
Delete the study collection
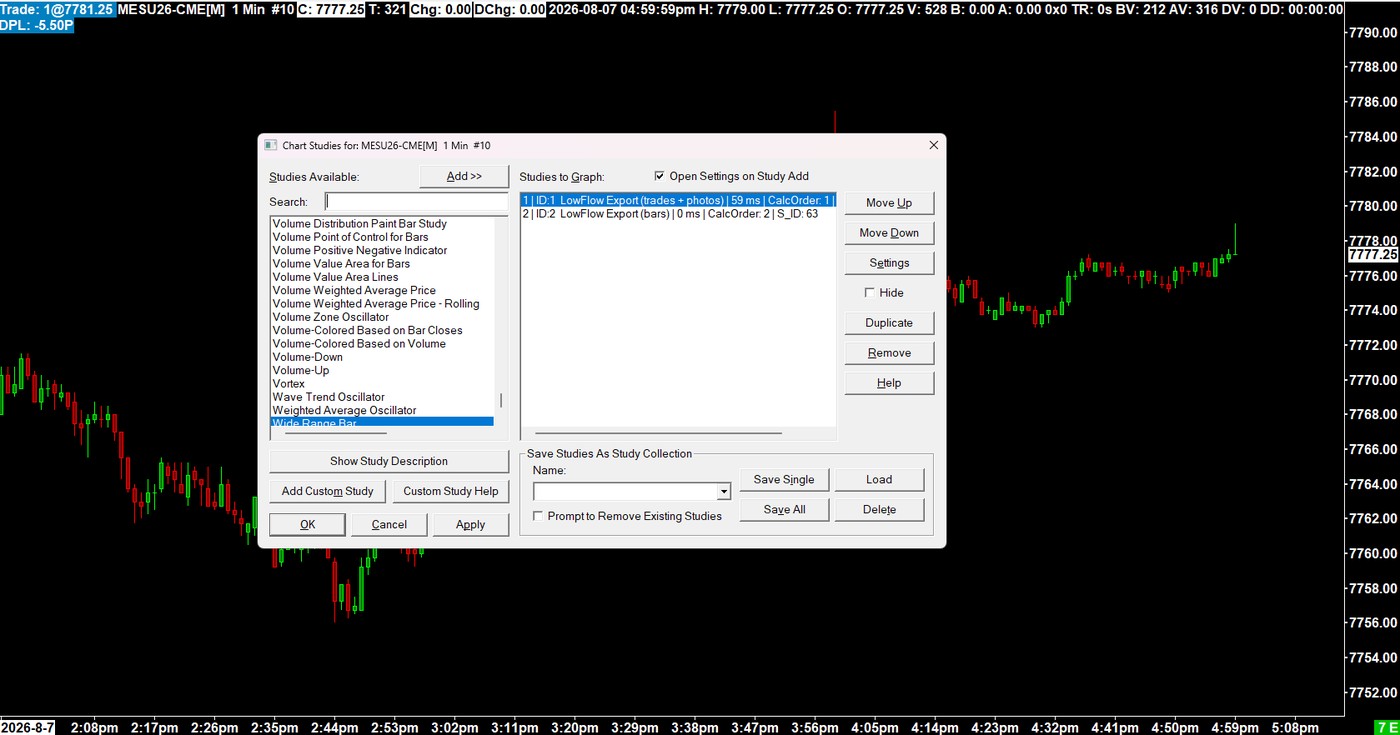[879, 509]
